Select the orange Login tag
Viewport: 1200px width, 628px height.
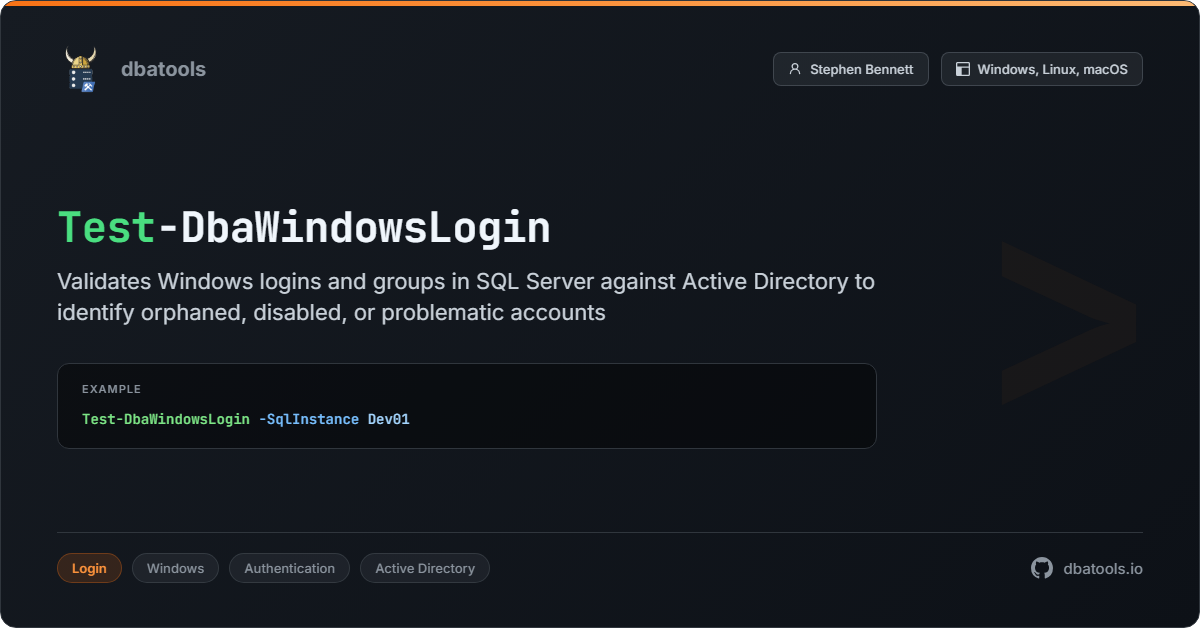click(89, 568)
